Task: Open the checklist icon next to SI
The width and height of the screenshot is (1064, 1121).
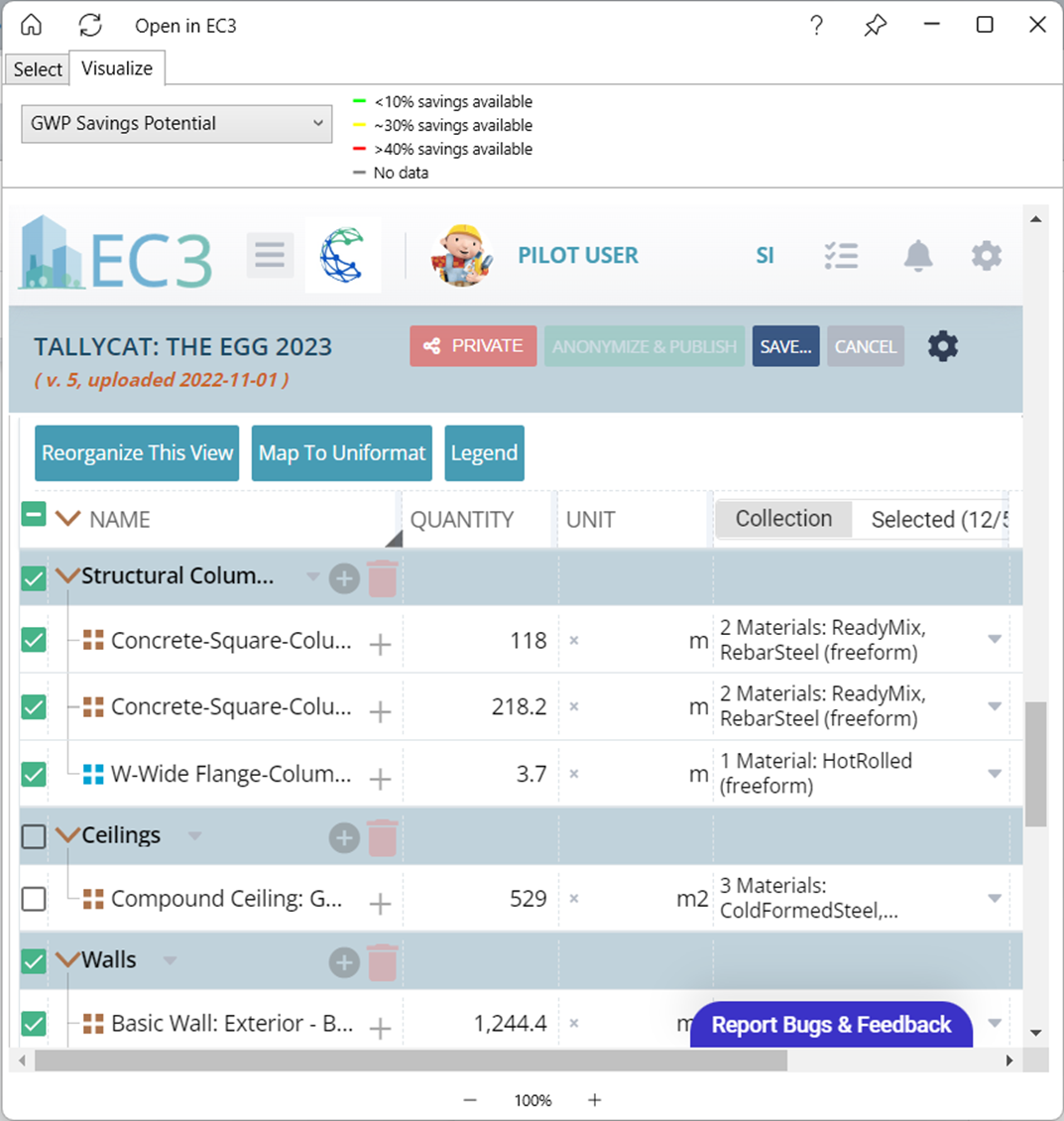Action: (x=841, y=256)
